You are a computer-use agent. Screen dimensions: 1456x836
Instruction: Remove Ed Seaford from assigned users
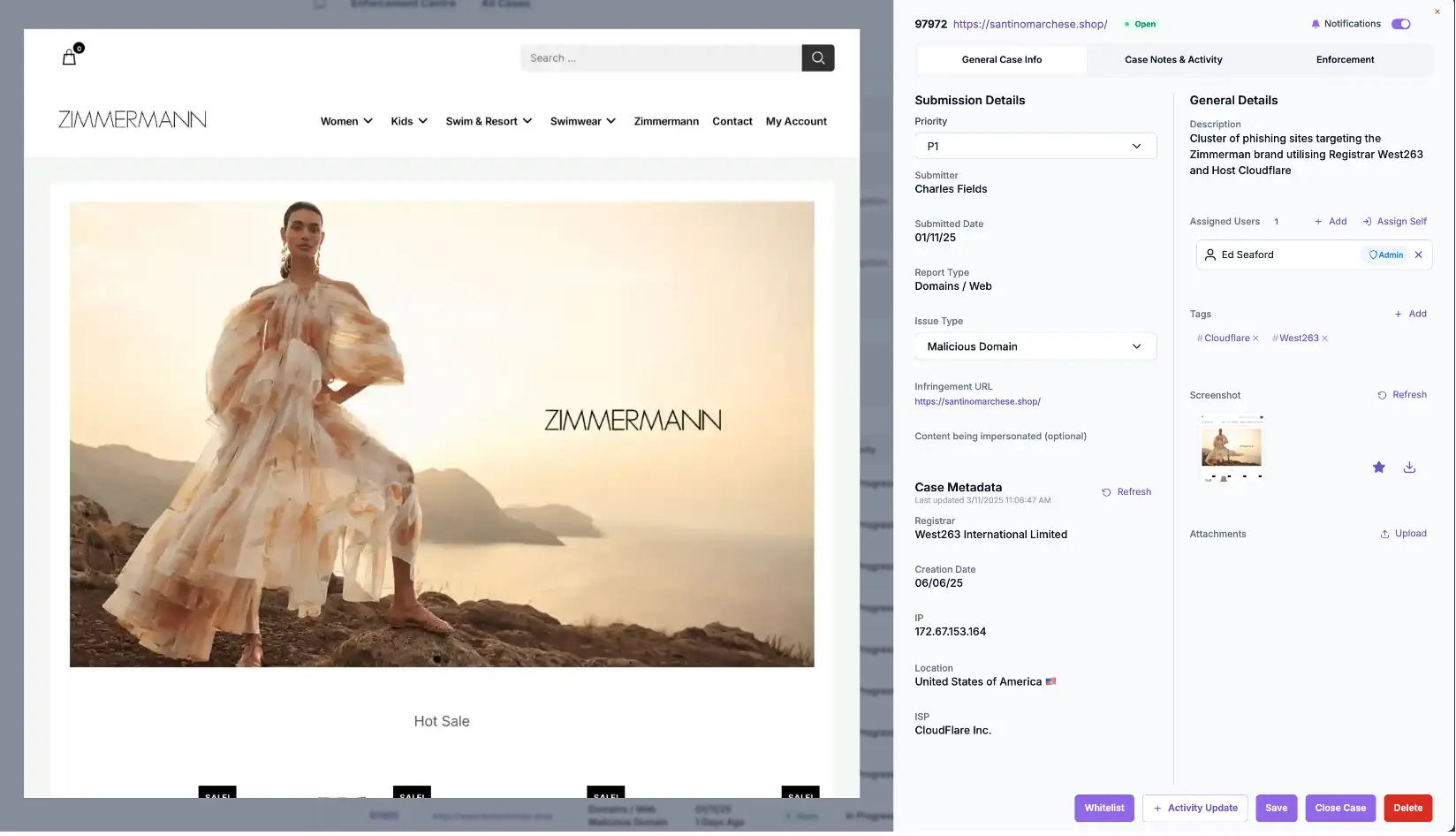[x=1418, y=255]
